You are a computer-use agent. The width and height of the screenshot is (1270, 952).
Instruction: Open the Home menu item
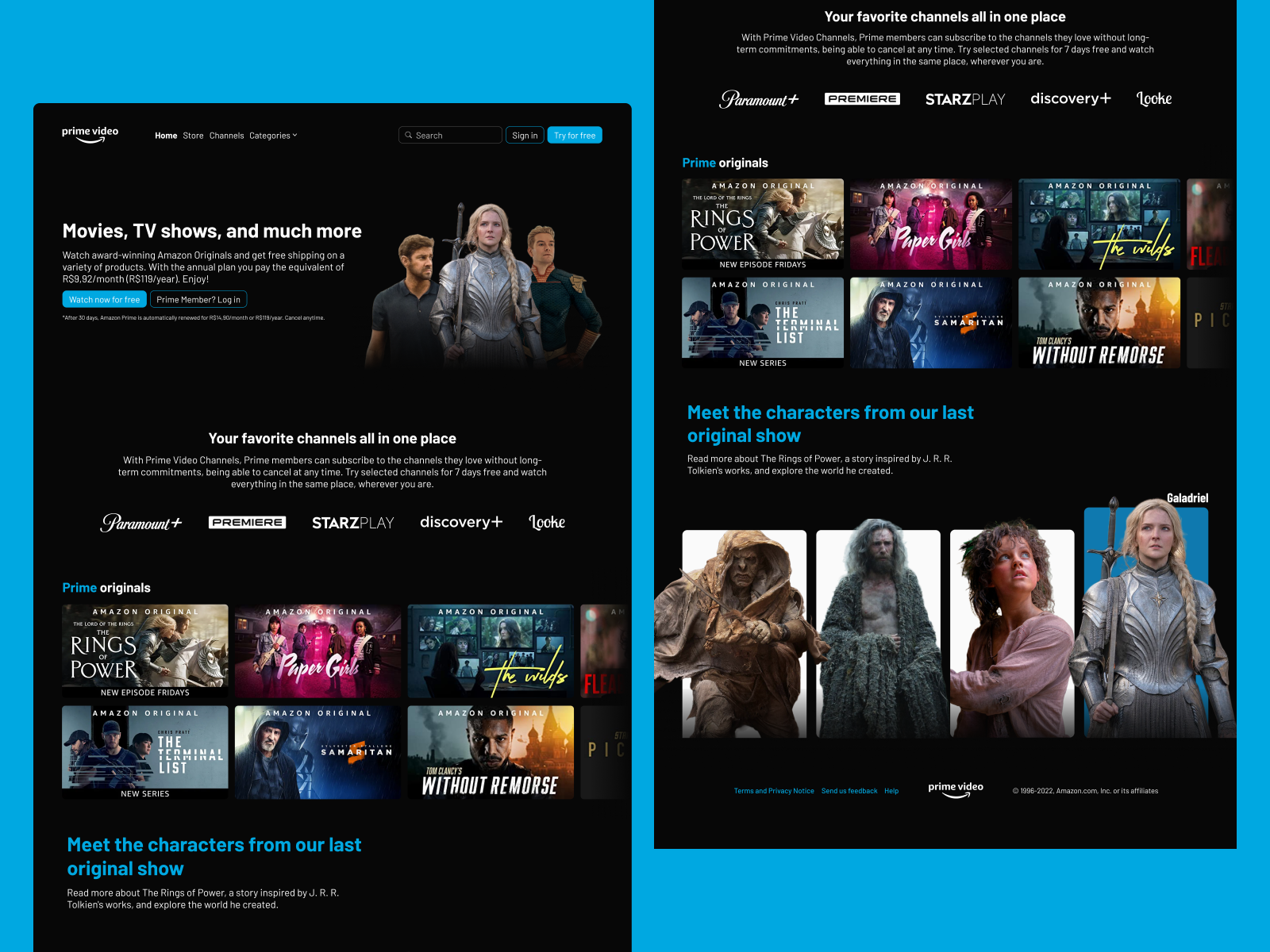166,136
